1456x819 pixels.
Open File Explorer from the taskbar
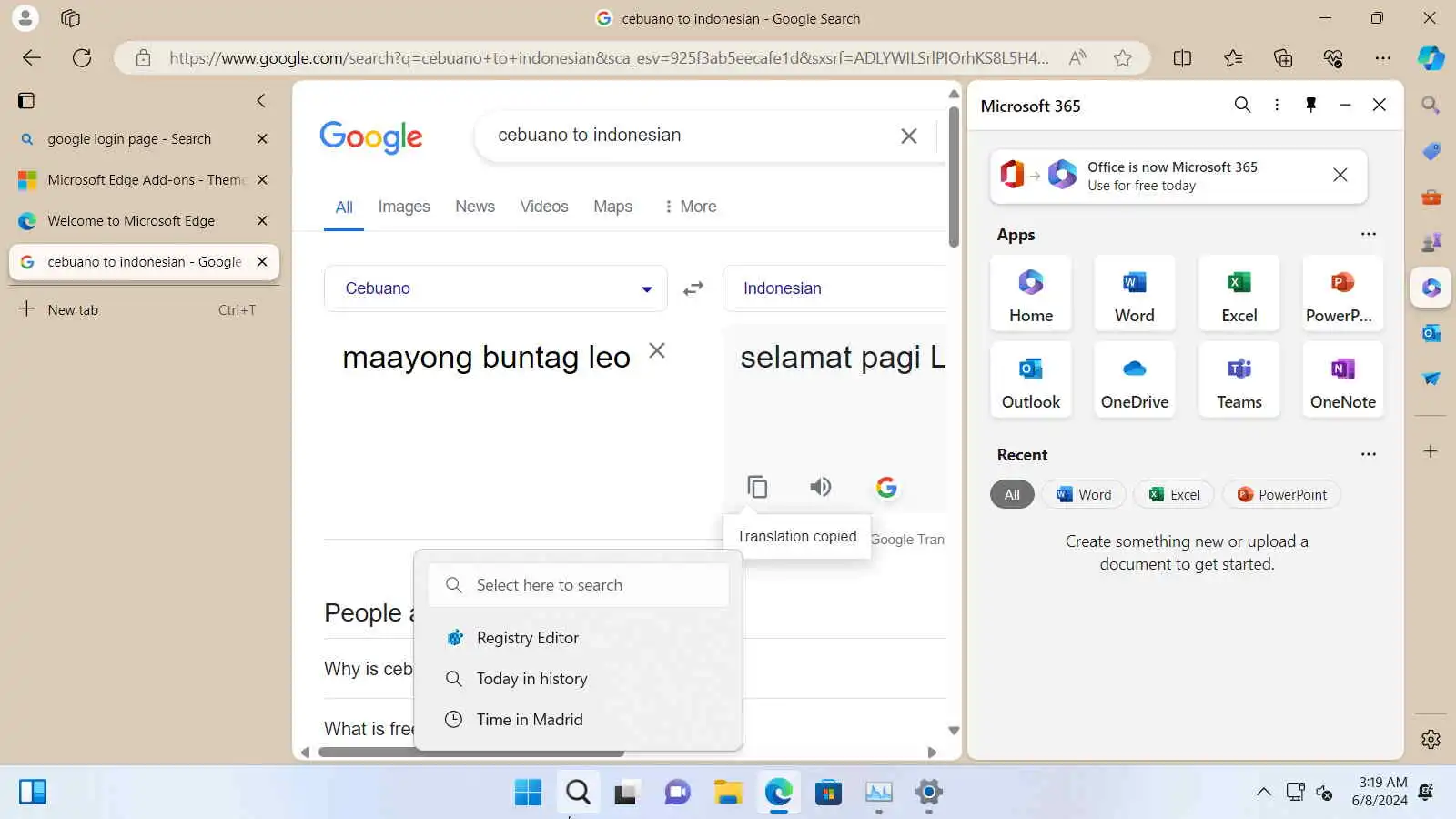[x=728, y=793]
